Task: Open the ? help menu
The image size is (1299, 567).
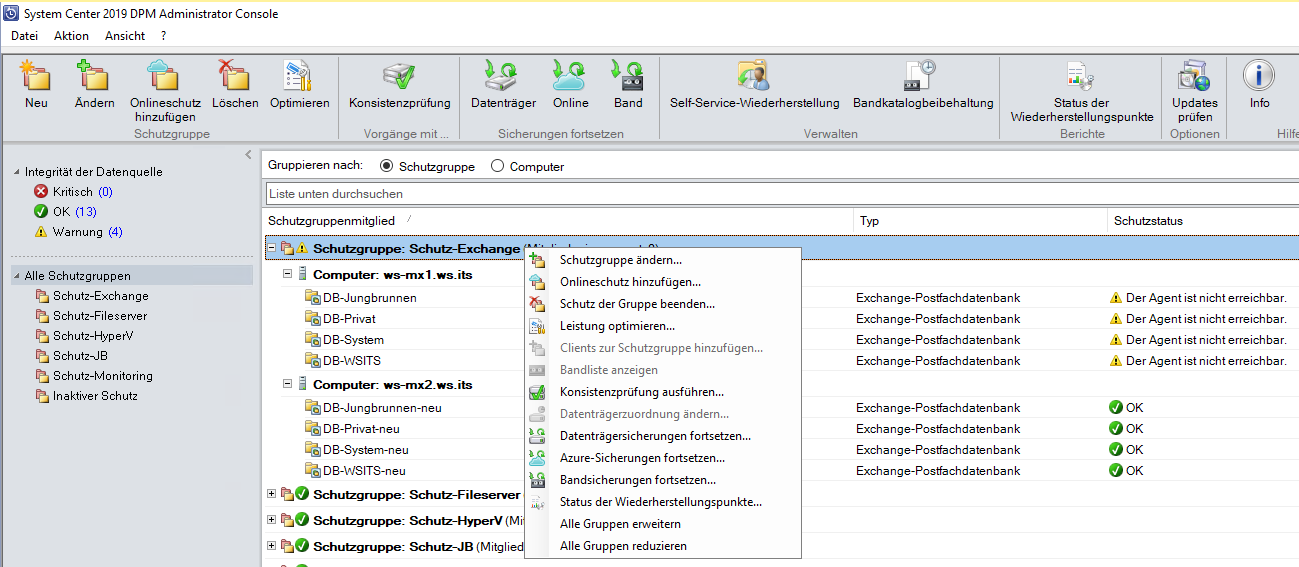Action: click(x=163, y=35)
